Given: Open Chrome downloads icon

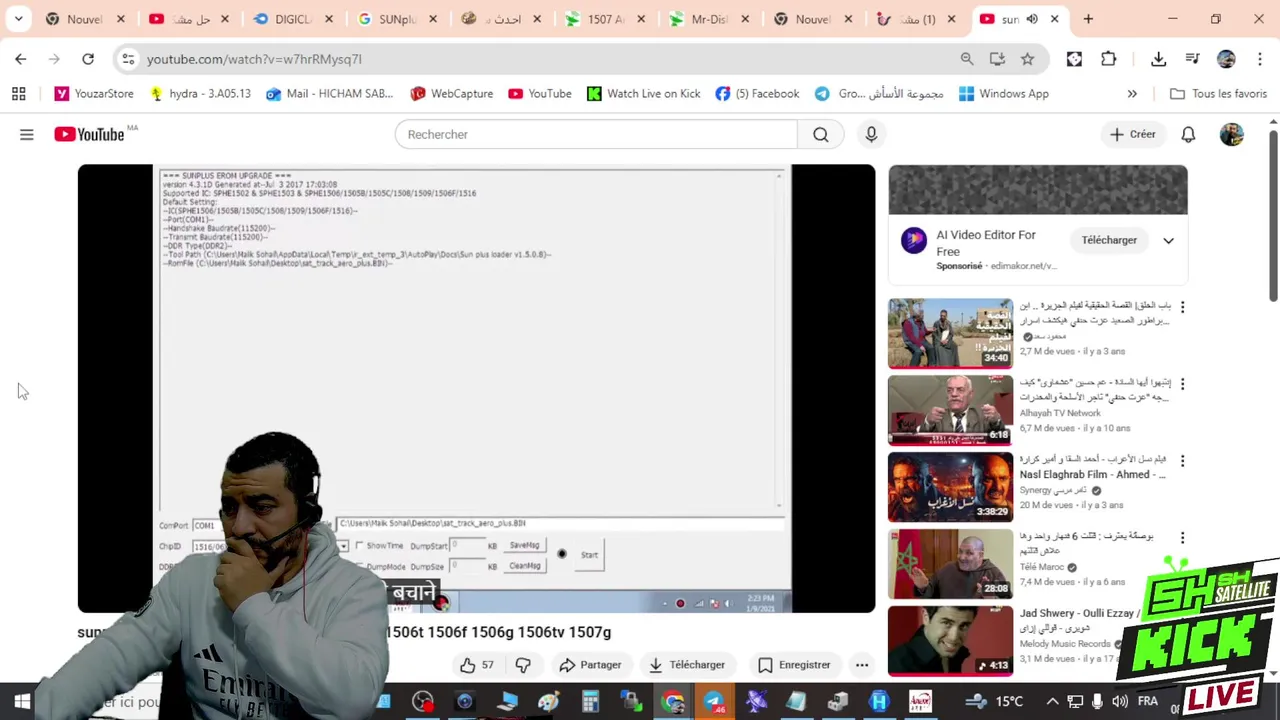Looking at the screenshot, I should (x=1159, y=59).
